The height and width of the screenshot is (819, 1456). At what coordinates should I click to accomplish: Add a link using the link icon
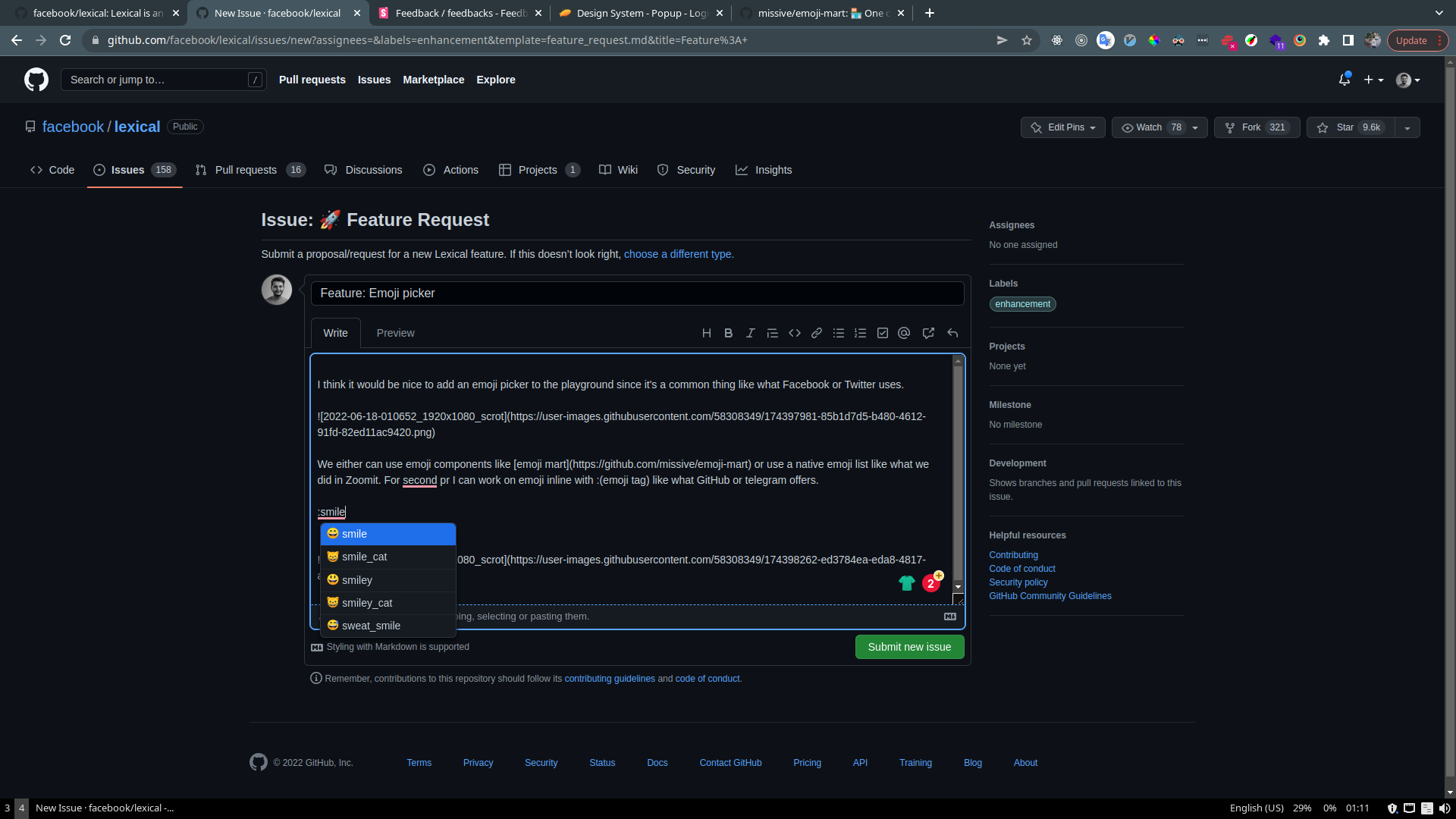coord(817,333)
